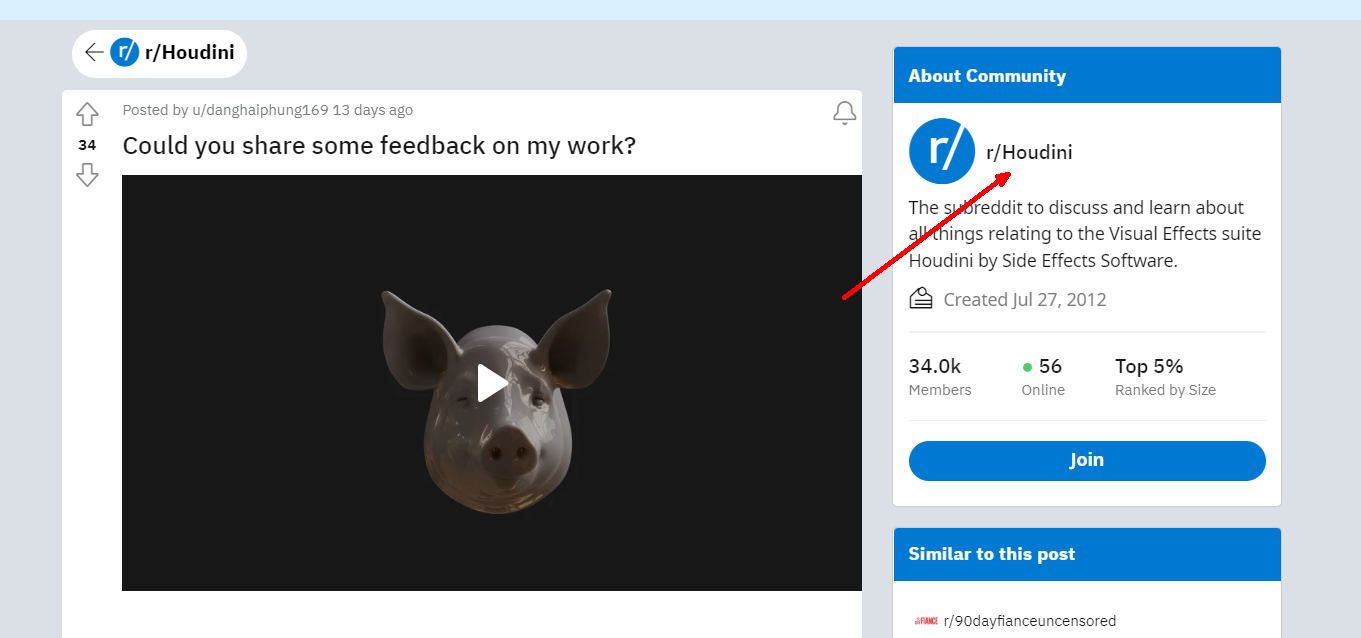Image resolution: width=1361 pixels, height=638 pixels.
Task: Upvote the feedback post
Action: tap(87, 114)
